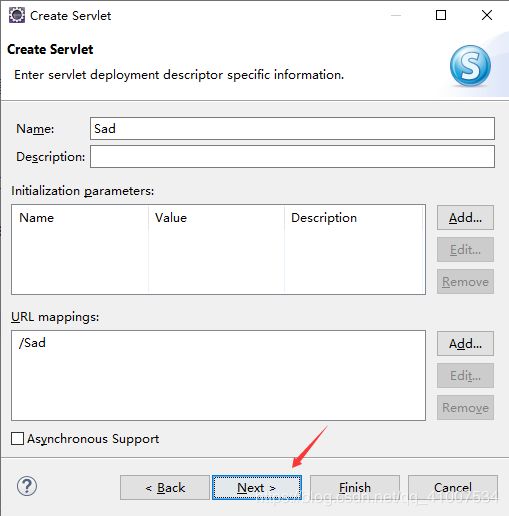Go Back to previous wizard page
The width and height of the screenshot is (509, 516).
pyautogui.click(x=165, y=488)
